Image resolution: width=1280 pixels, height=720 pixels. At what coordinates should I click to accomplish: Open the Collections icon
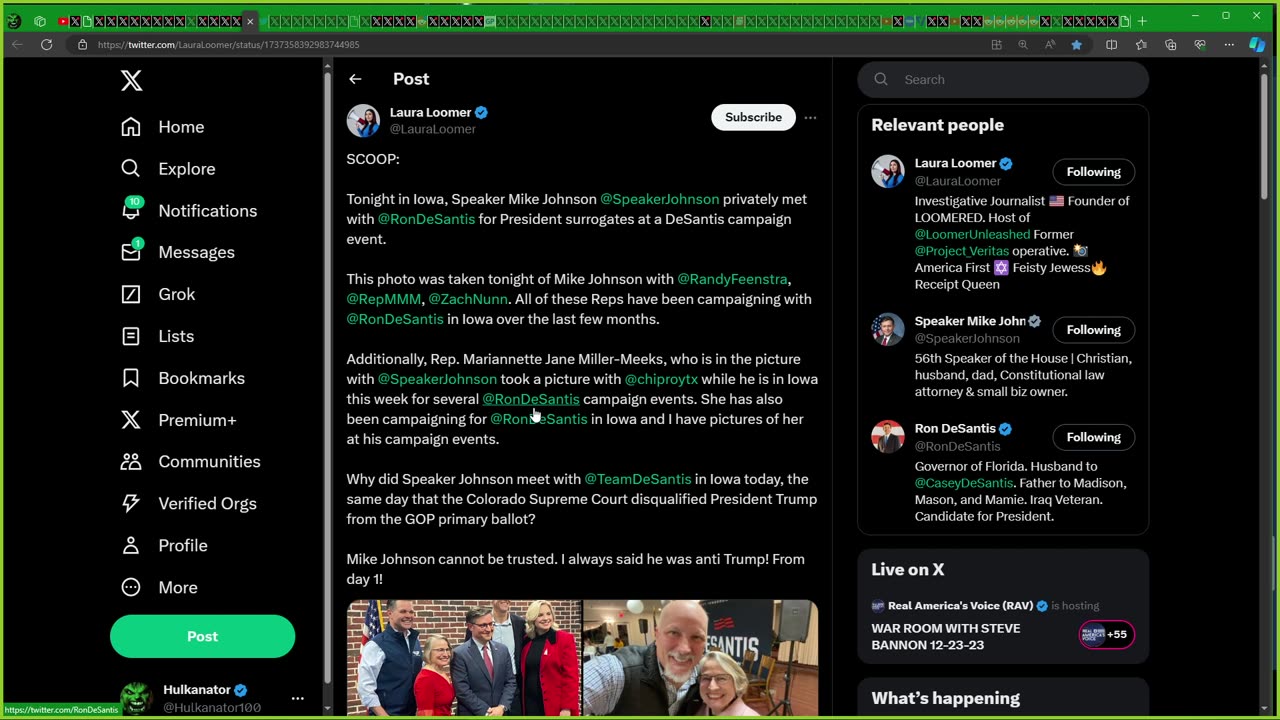[x=1170, y=45]
